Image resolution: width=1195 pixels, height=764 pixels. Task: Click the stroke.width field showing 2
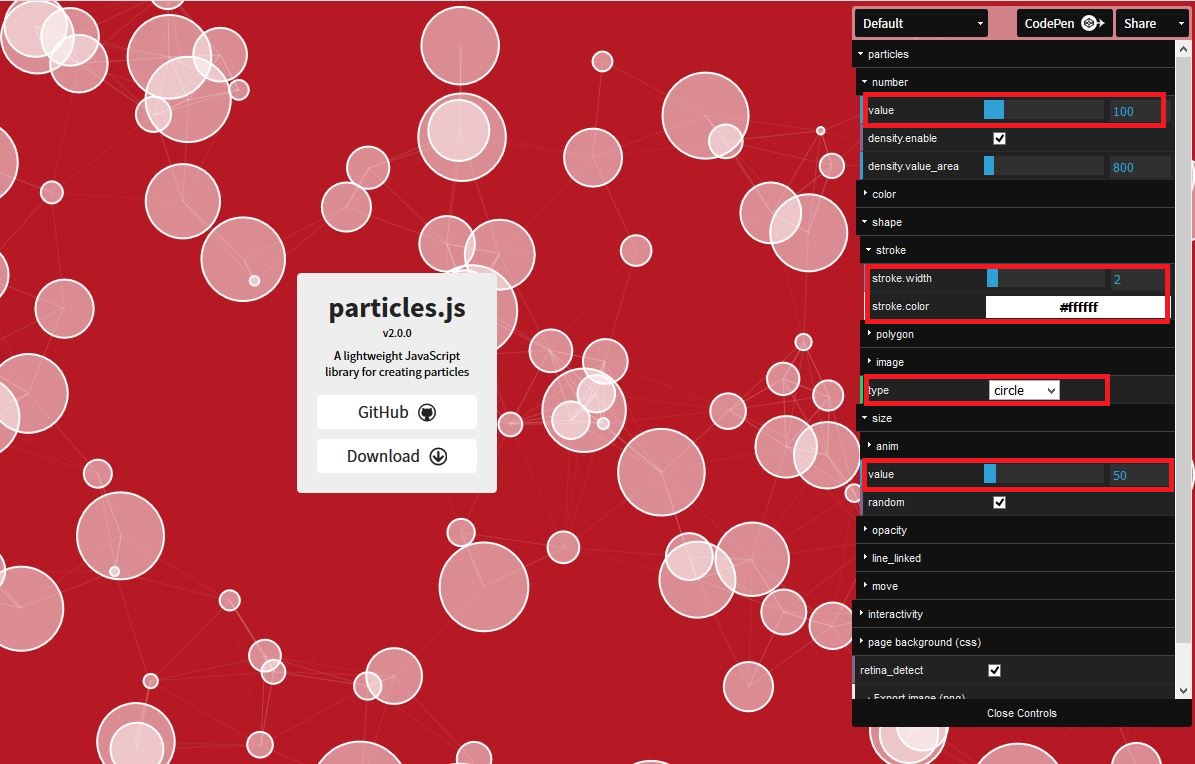tap(1138, 279)
